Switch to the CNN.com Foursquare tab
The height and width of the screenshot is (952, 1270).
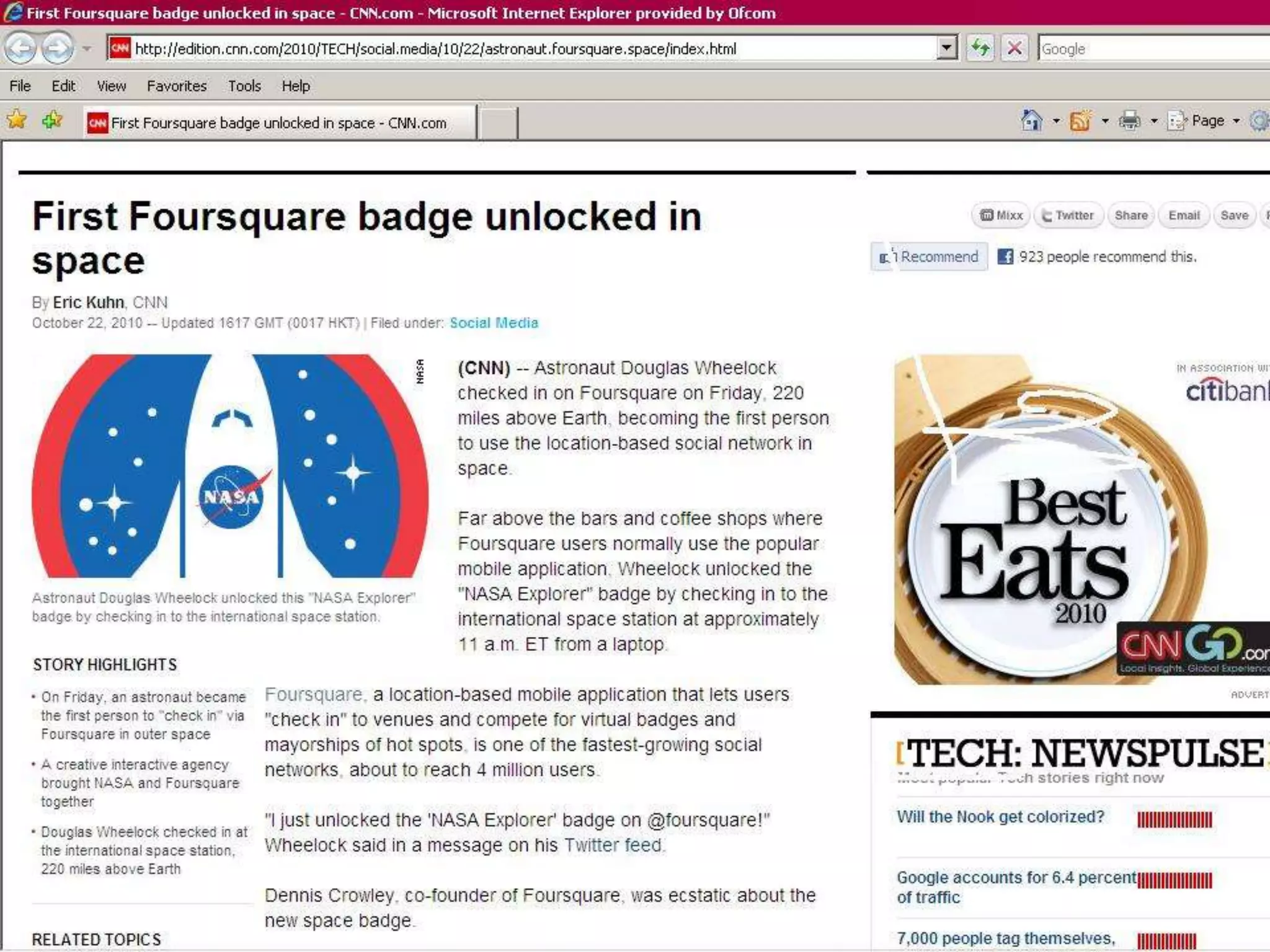tap(278, 123)
